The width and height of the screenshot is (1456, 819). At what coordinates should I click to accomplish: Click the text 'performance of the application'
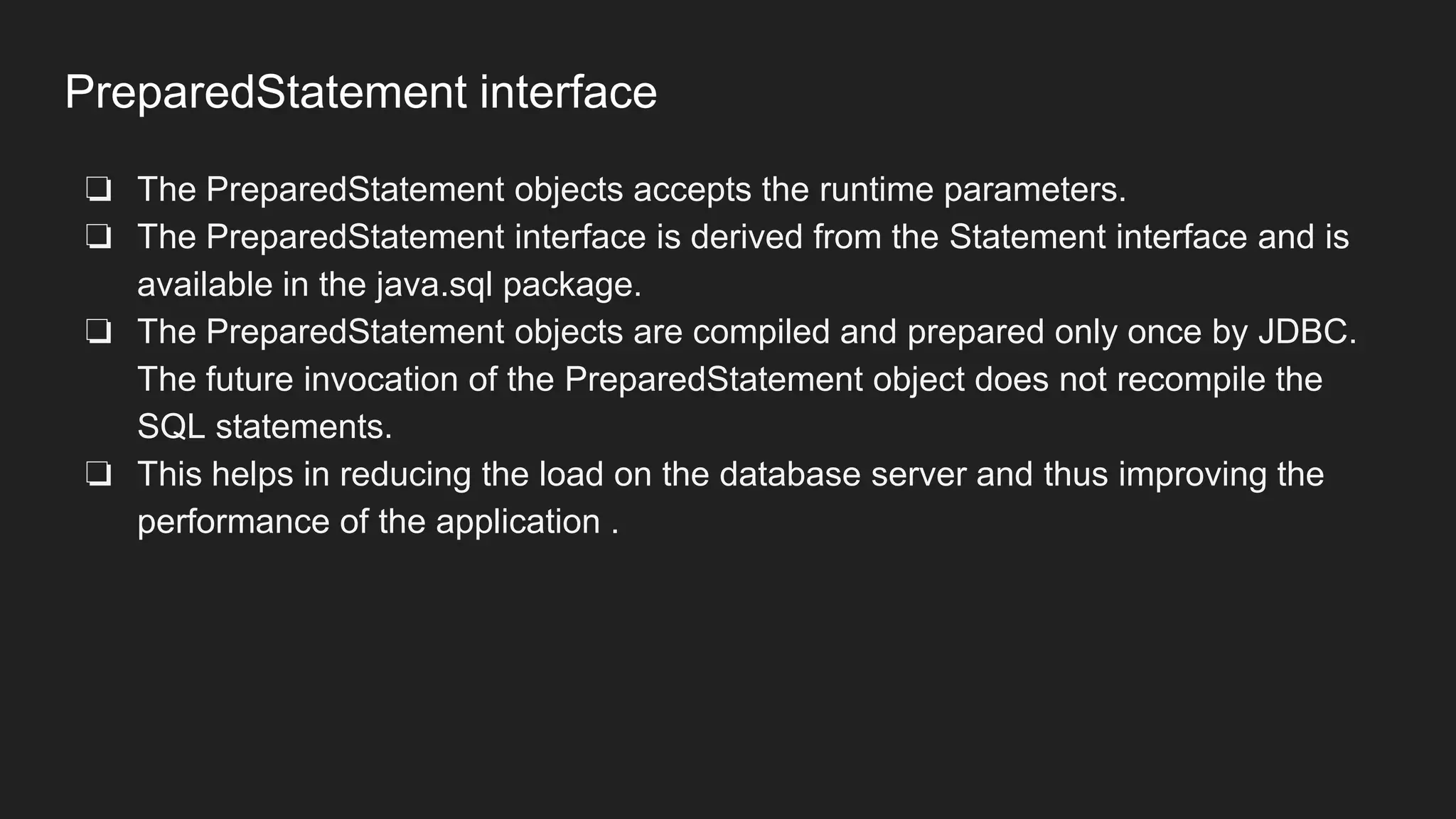point(369,522)
